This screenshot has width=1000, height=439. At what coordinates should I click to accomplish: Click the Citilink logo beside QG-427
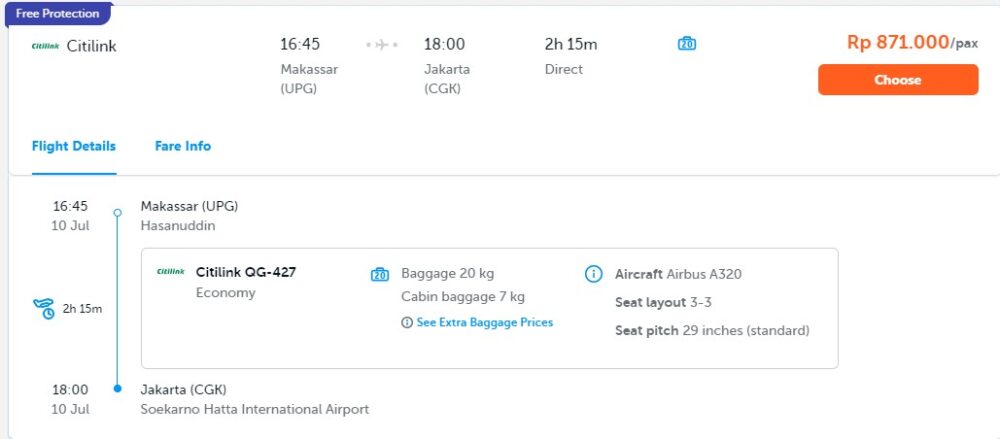(171, 272)
